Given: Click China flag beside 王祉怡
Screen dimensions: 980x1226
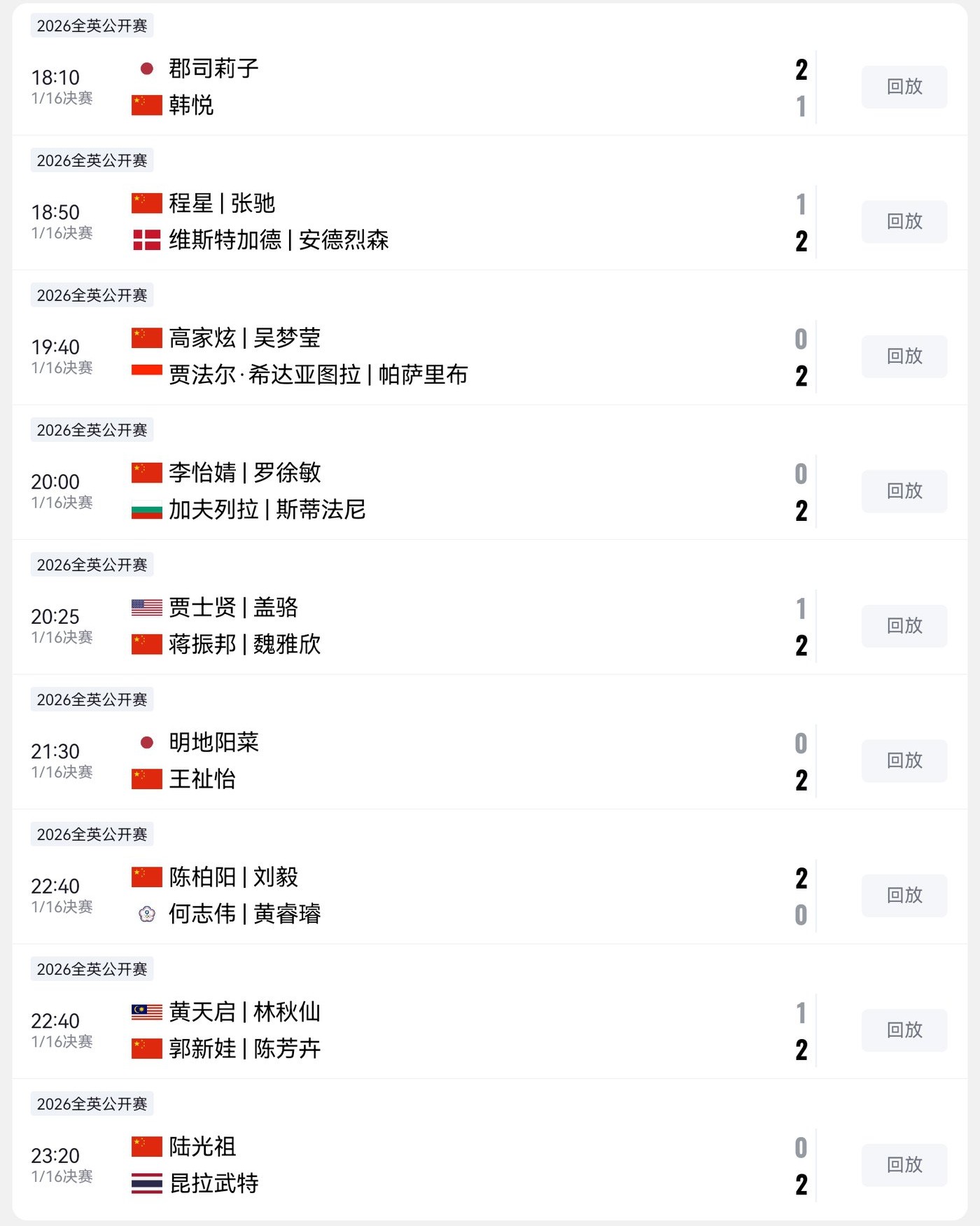Looking at the screenshot, I should click(147, 779).
